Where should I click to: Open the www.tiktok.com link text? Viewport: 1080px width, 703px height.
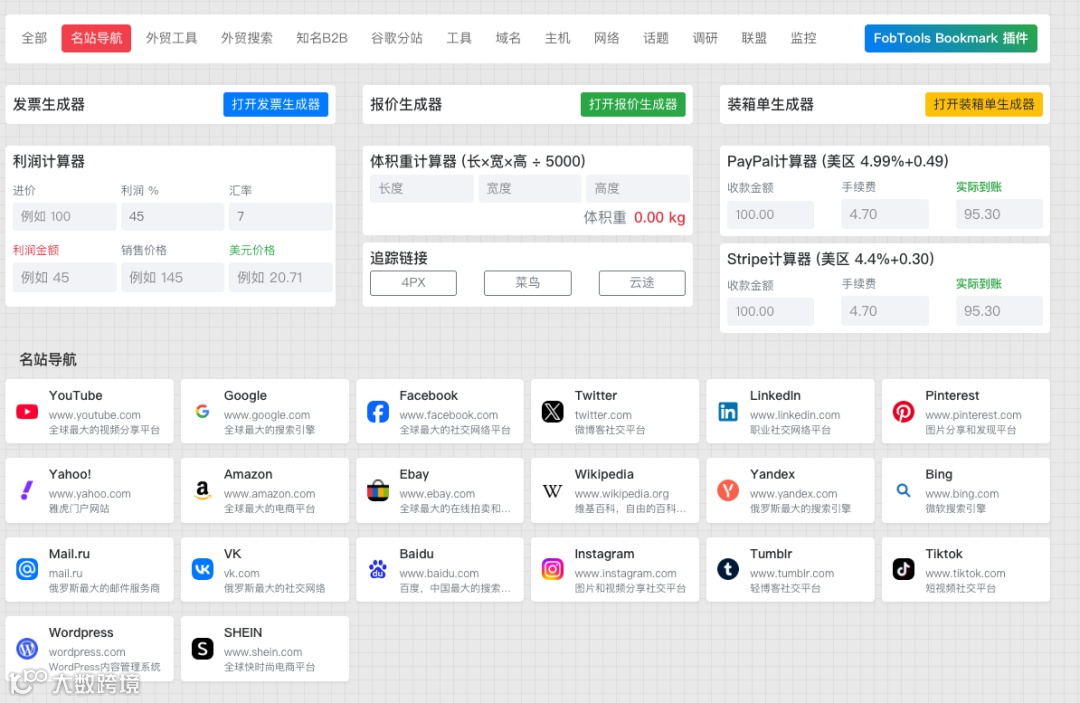pos(965,573)
